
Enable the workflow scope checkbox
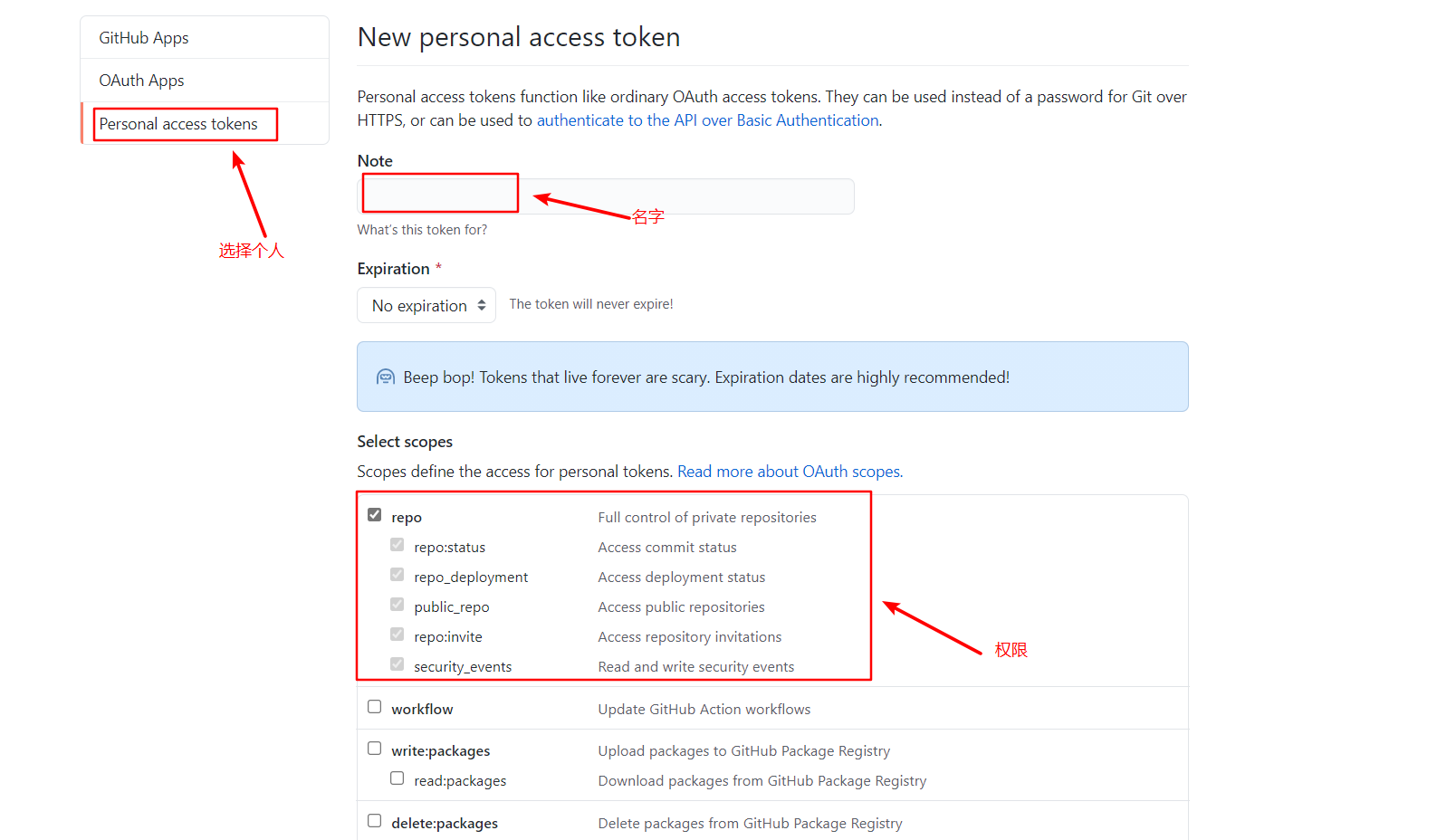pyautogui.click(x=375, y=707)
